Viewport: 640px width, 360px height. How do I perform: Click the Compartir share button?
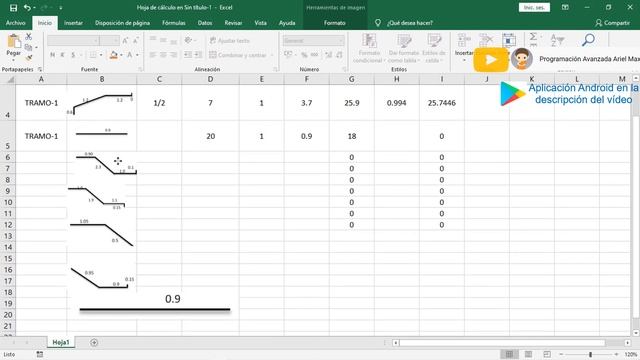[x=612, y=23]
